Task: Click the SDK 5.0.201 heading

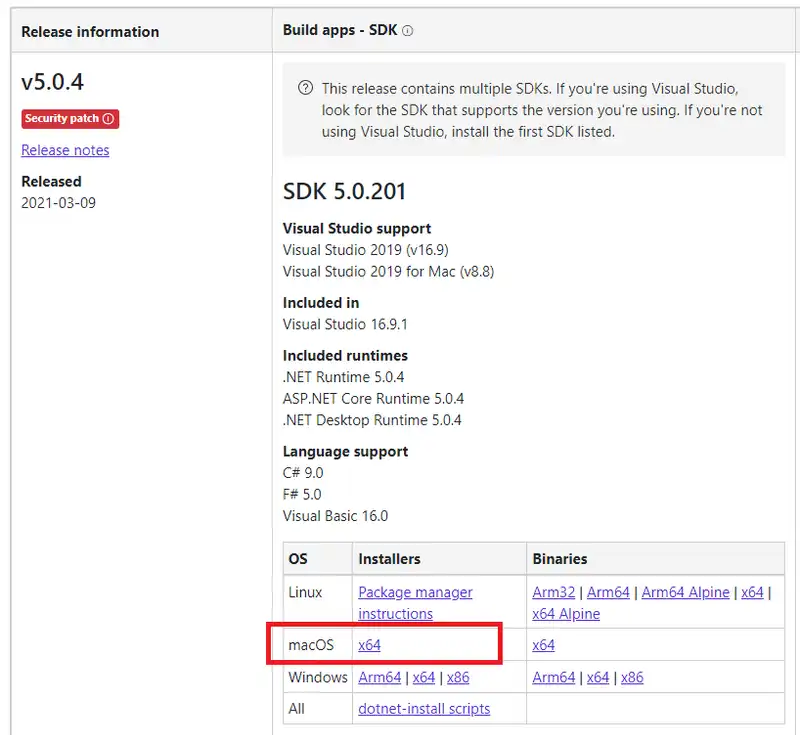Action: [344, 192]
